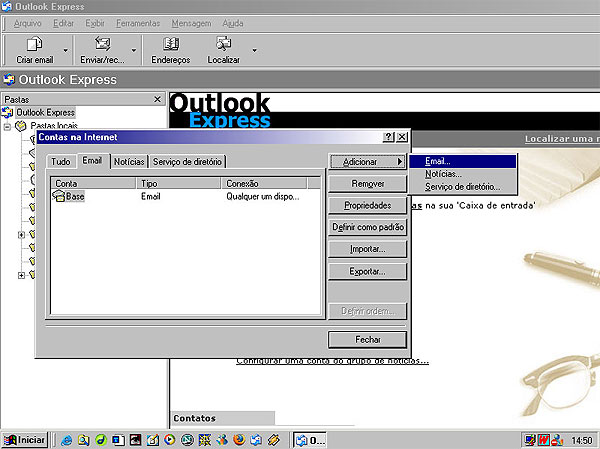Switch to the Serviço de diretório tab
This screenshot has height=449, width=600.
click(188, 161)
